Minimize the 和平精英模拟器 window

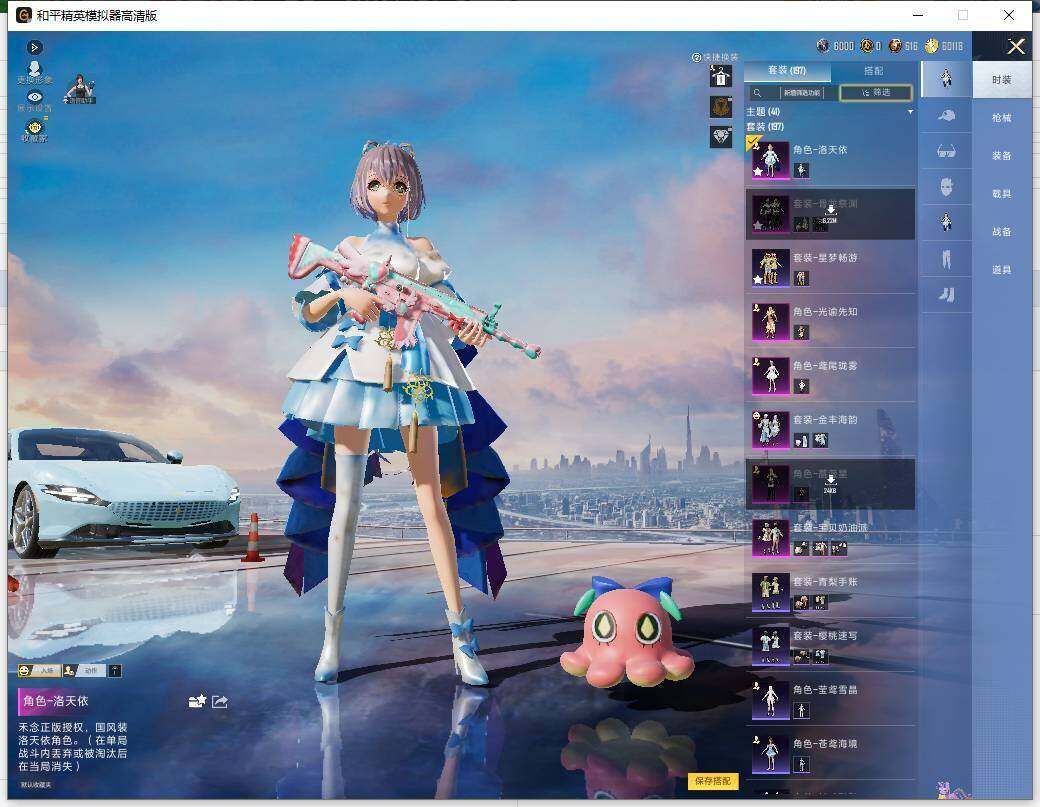(x=919, y=15)
